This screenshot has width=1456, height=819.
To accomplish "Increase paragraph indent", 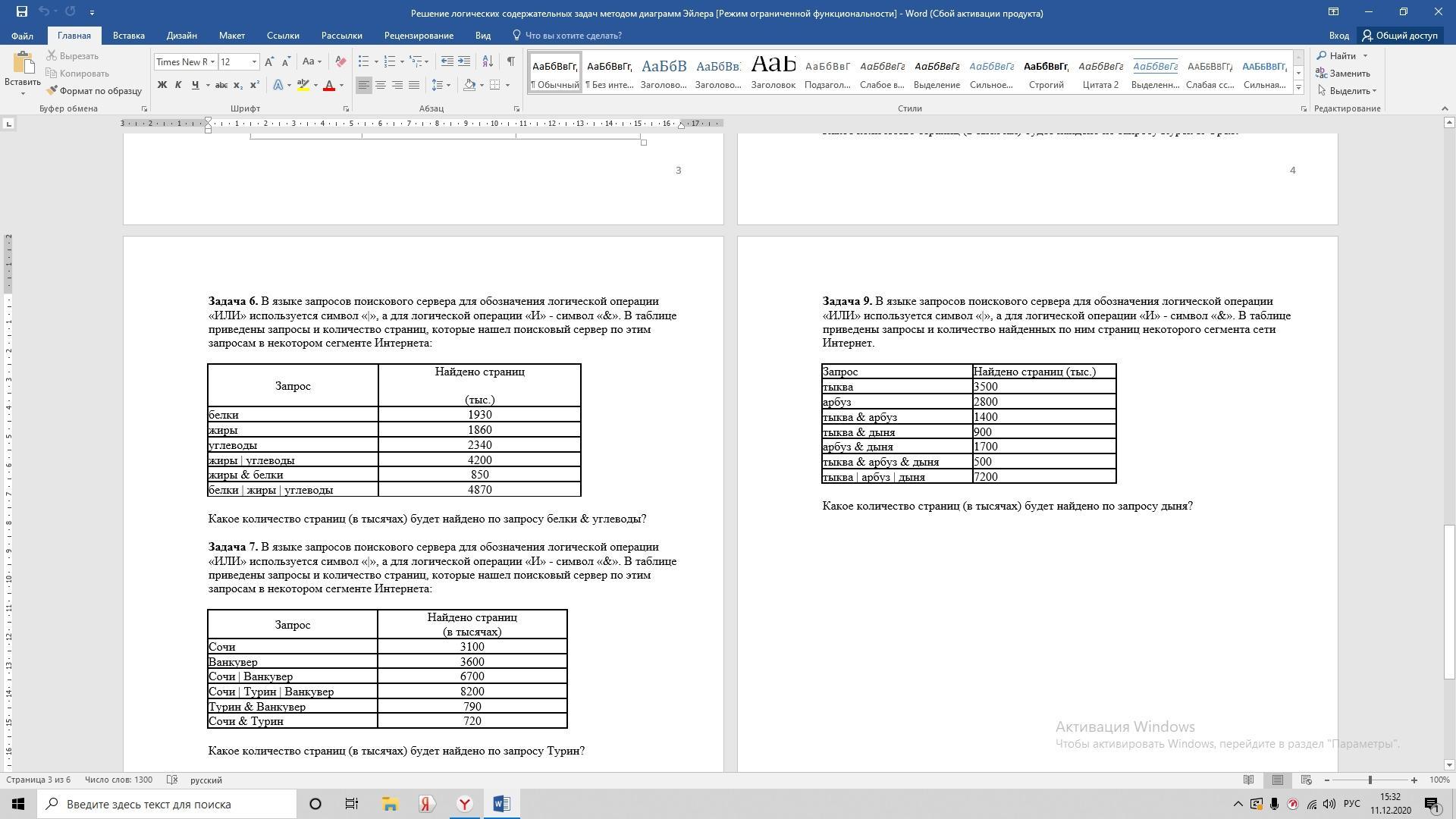I will [464, 61].
